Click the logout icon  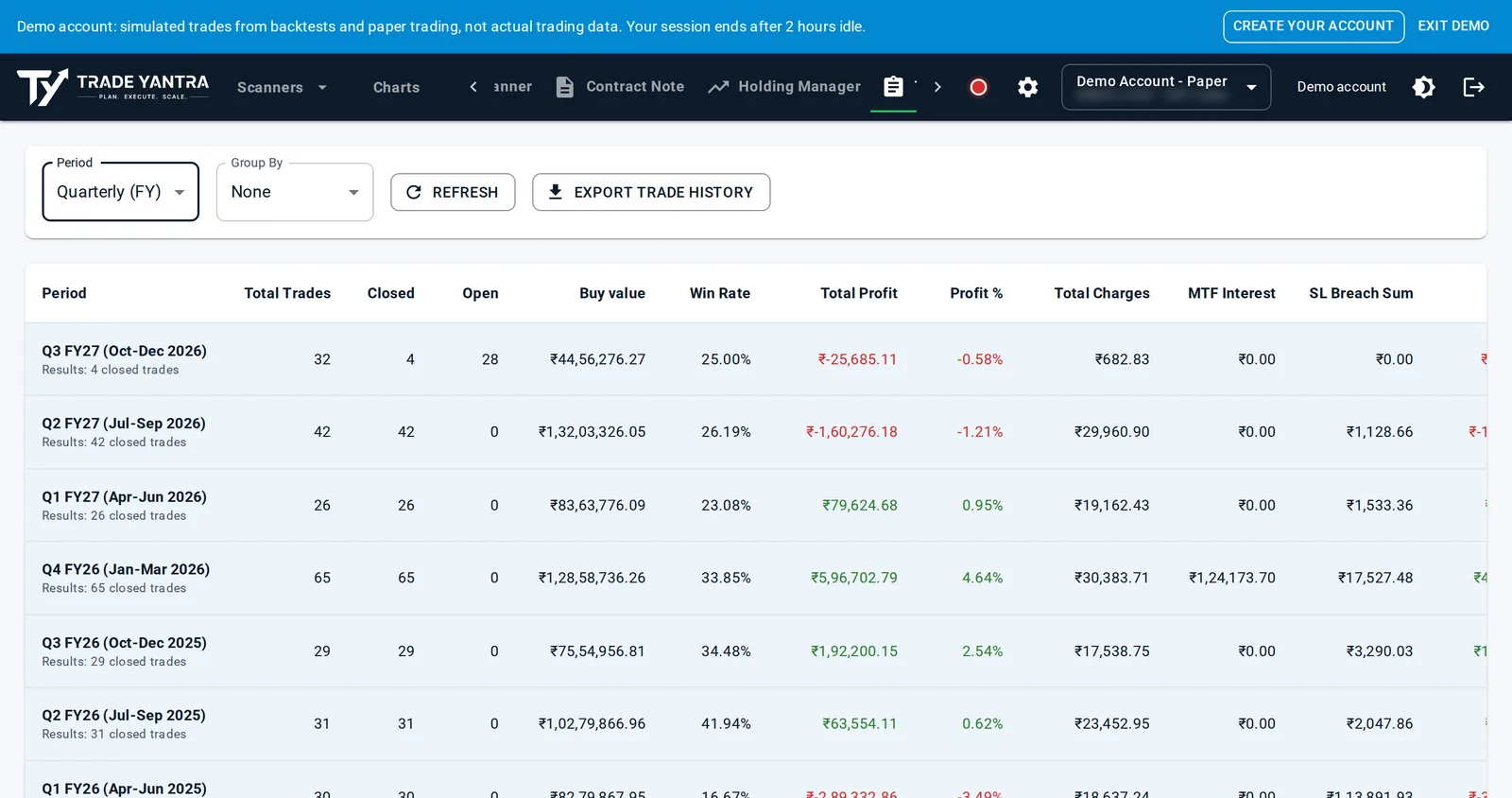[1473, 87]
